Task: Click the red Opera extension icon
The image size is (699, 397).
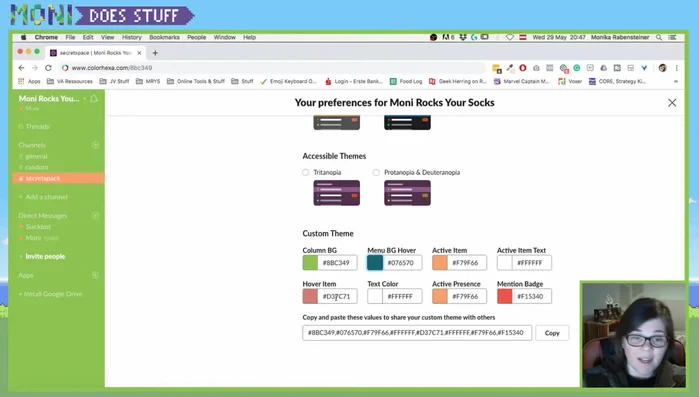Action: [523, 68]
